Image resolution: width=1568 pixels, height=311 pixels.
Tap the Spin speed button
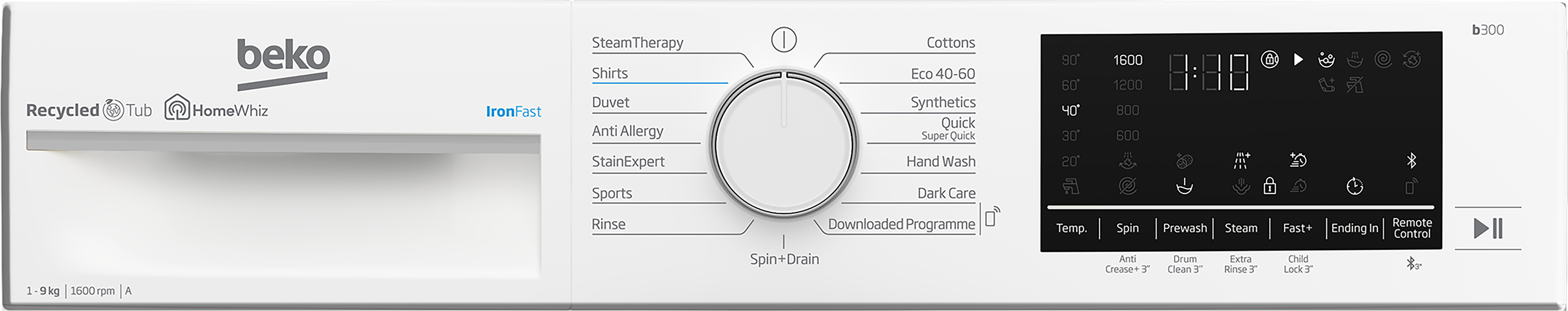[1127, 228]
